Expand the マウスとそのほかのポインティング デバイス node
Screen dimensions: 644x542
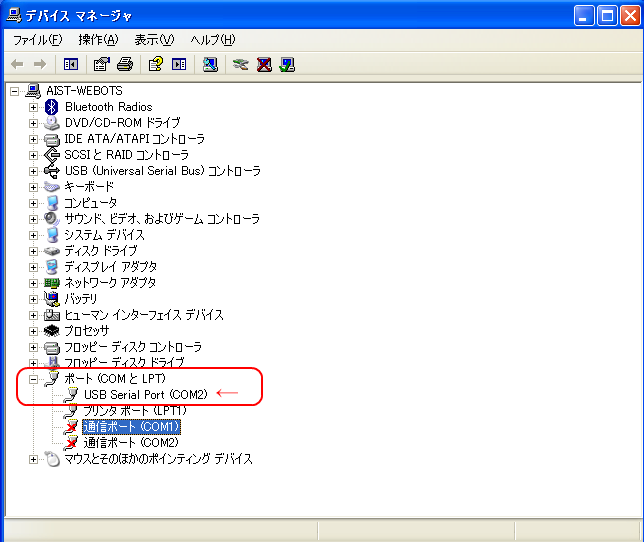33,459
